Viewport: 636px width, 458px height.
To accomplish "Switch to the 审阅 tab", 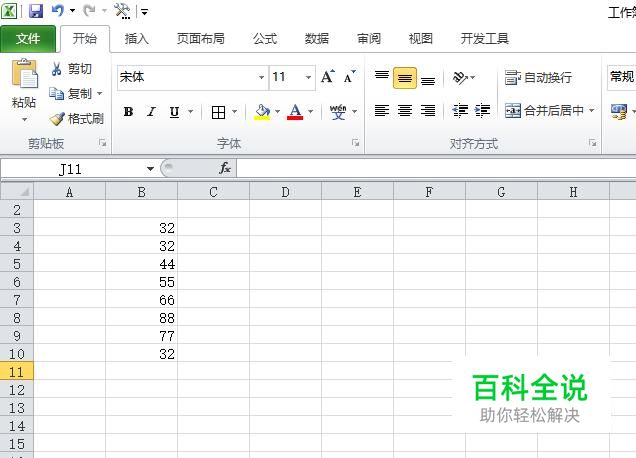I will click(x=369, y=39).
